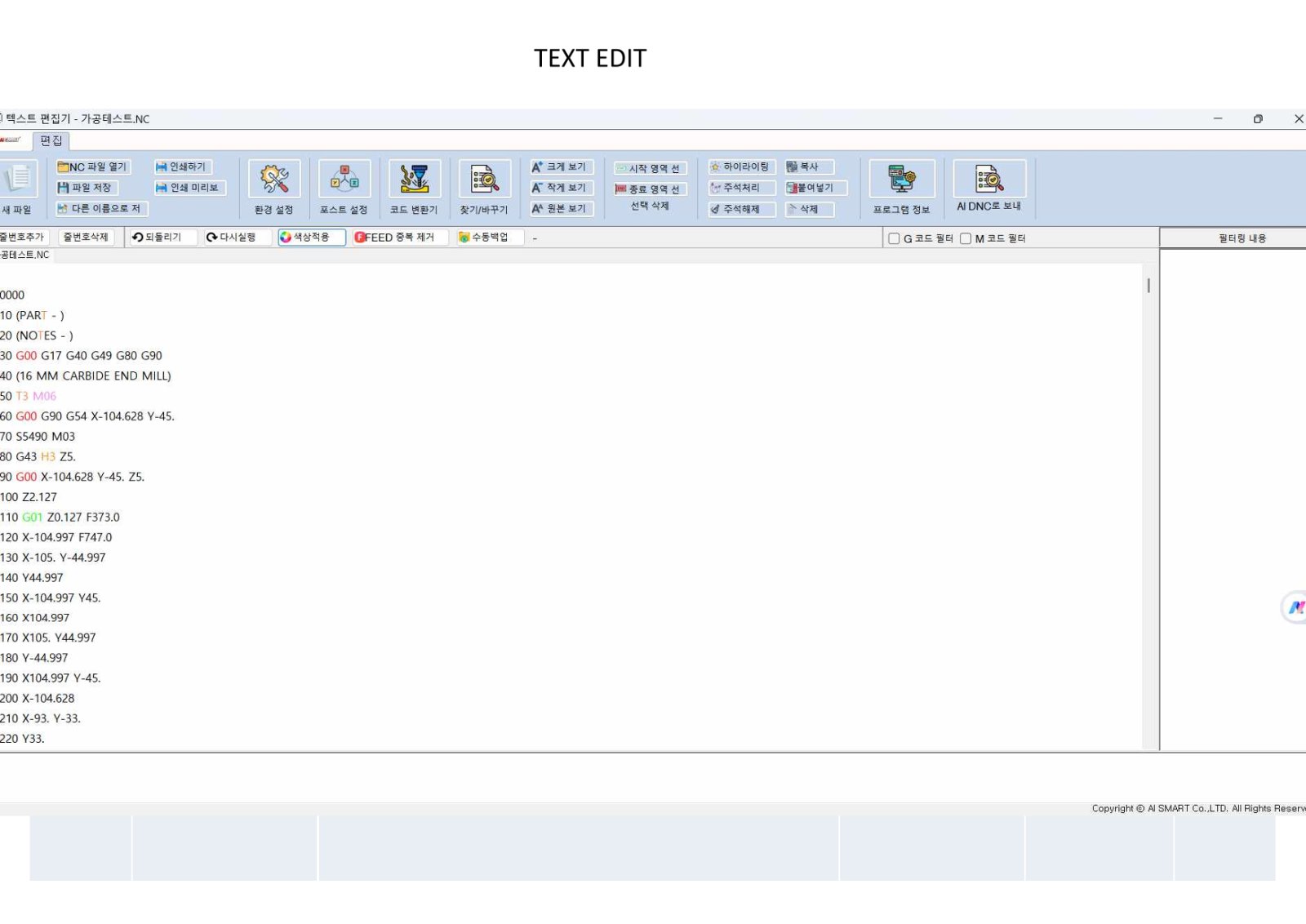Open the 프로그램 정보 program info icon
Viewport: 1306px width, 924px height.
tap(902, 179)
